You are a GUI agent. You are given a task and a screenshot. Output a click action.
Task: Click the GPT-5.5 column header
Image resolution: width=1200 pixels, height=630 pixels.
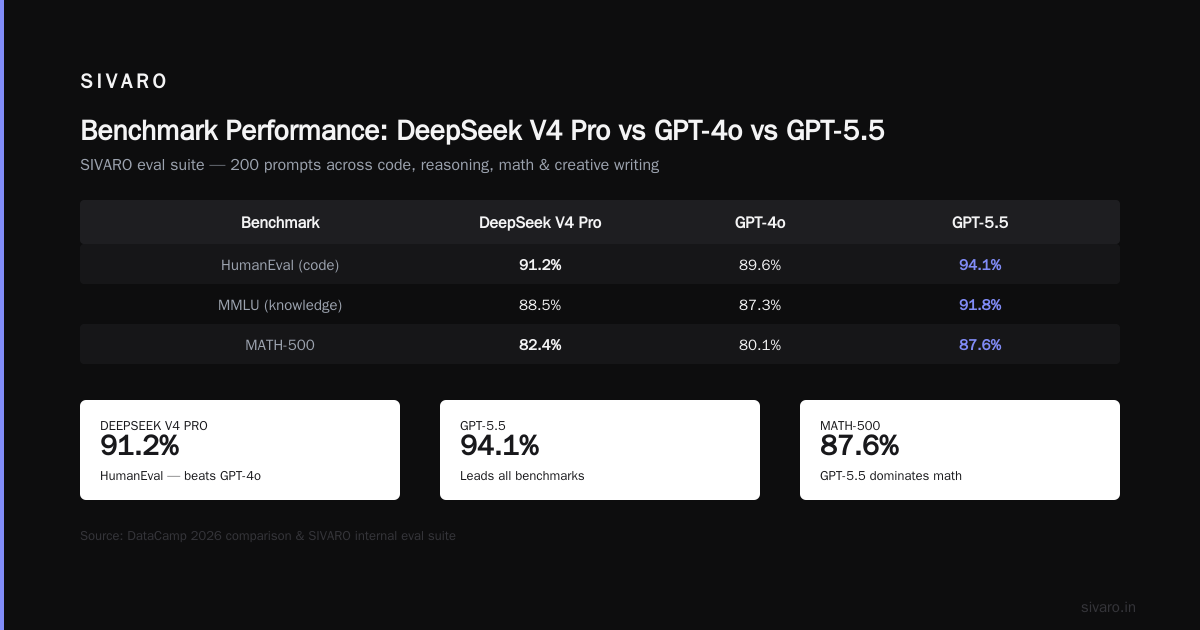(x=980, y=223)
